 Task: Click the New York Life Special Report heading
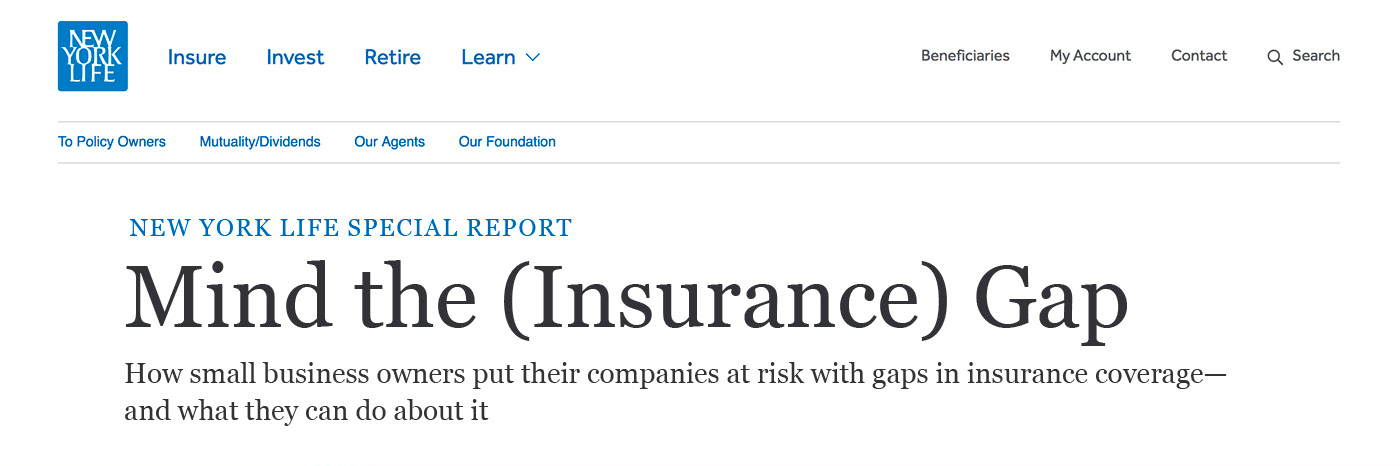pos(351,228)
